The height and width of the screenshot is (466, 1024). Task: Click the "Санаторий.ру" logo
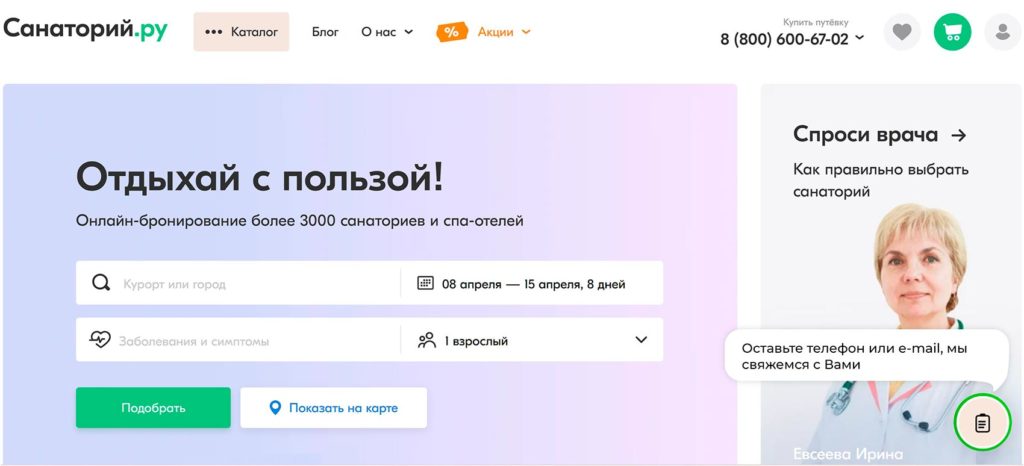86,30
